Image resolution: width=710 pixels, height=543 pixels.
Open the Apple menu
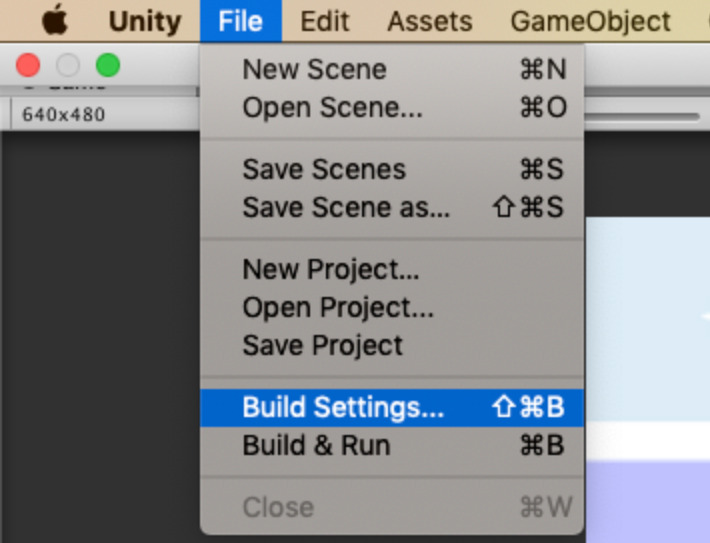(54, 21)
